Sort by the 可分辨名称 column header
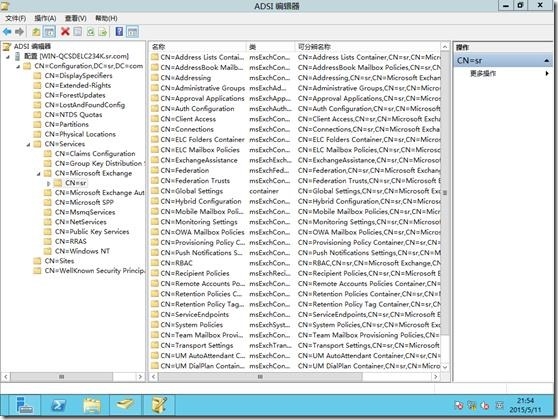558x420 pixels. 368,47
